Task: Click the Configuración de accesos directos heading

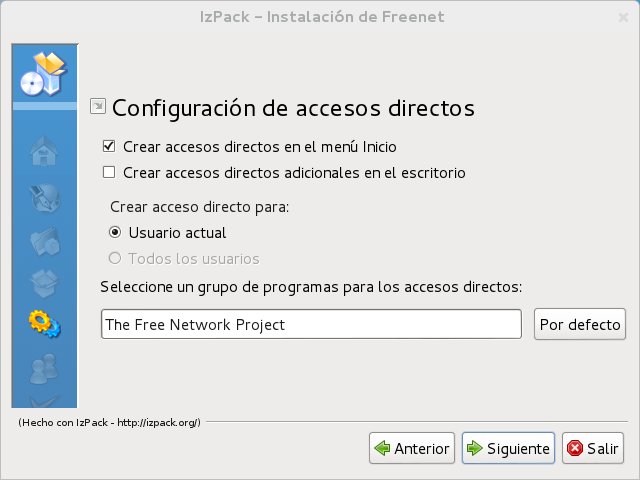Action: 293,107
